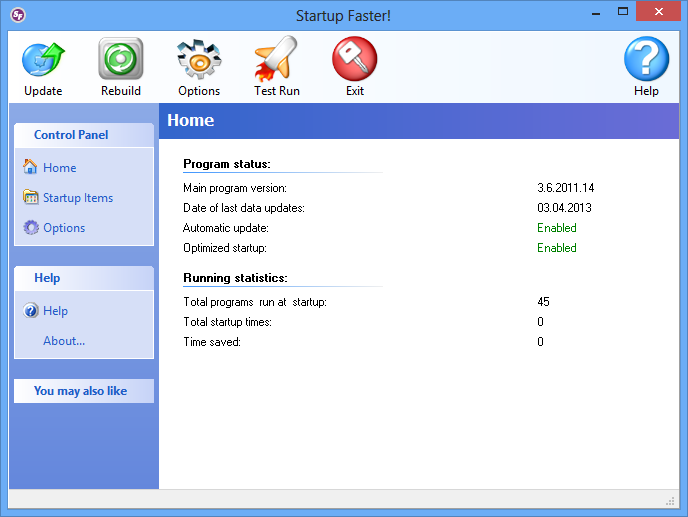Viewport: 688px width, 517px height.
Task: Click the Update label in the toolbar
Action: pyautogui.click(x=43, y=91)
